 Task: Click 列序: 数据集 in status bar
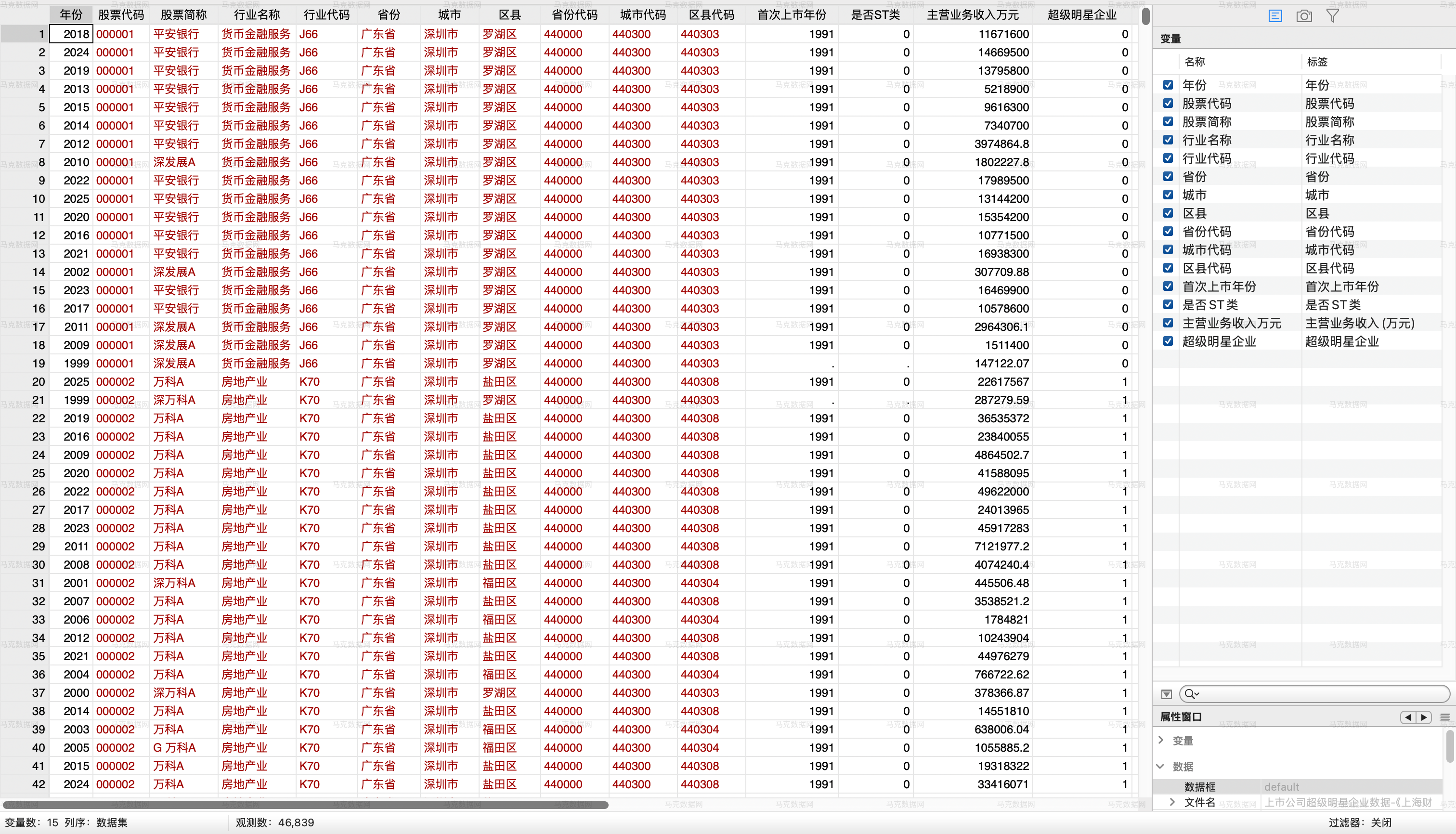coord(96,822)
